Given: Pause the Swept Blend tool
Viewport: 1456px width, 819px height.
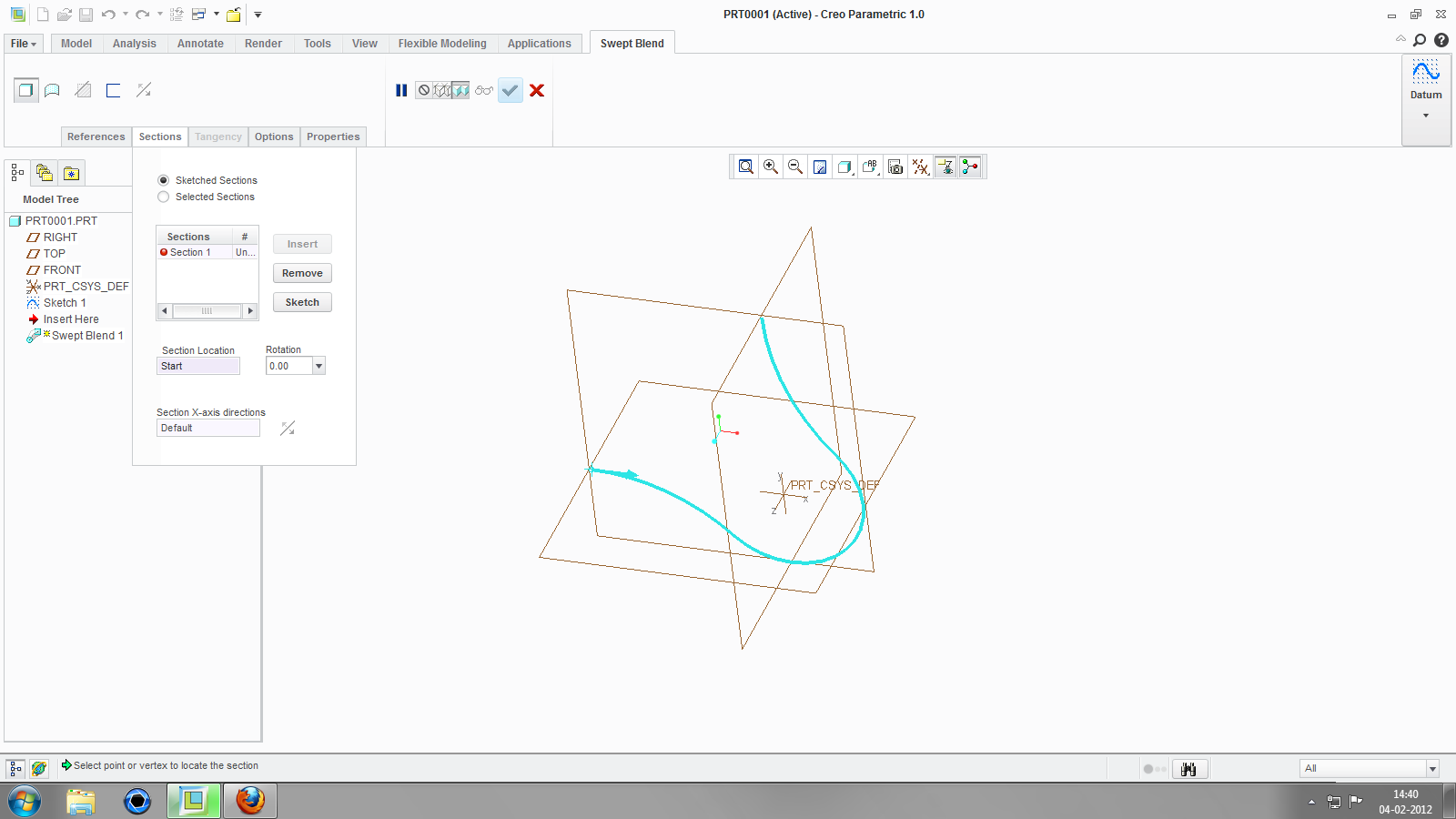Looking at the screenshot, I should pyautogui.click(x=401, y=90).
